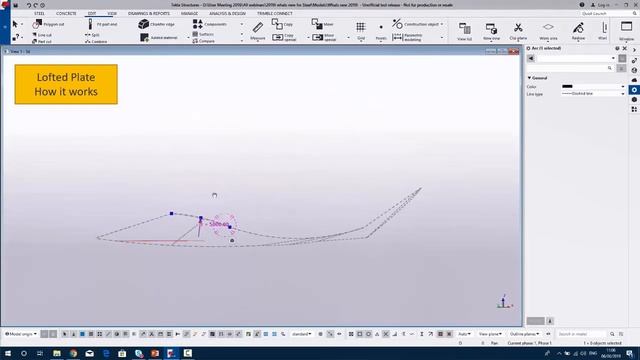Expand the Construction object dropdown arrow

click(x=442, y=24)
